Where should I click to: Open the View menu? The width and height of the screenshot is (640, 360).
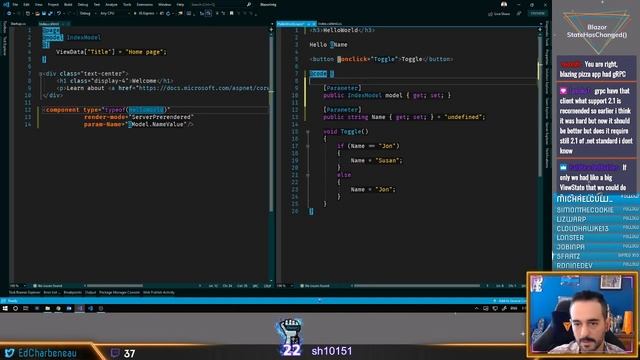coord(38,4)
